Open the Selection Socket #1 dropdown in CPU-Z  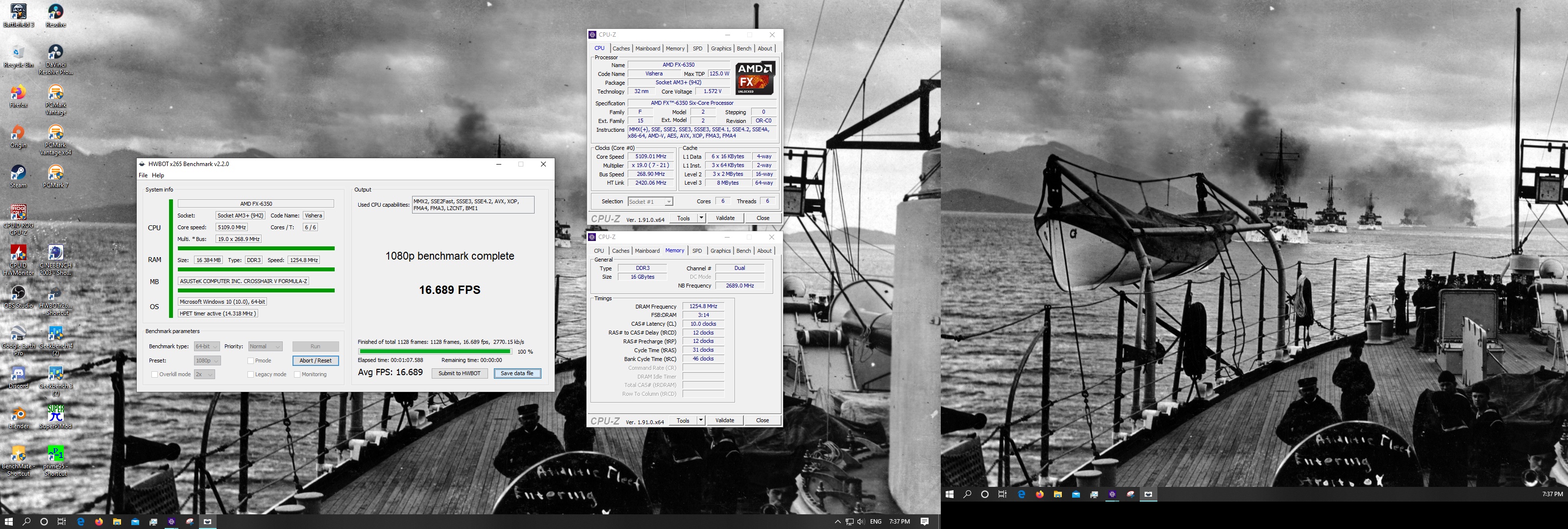tap(650, 201)
